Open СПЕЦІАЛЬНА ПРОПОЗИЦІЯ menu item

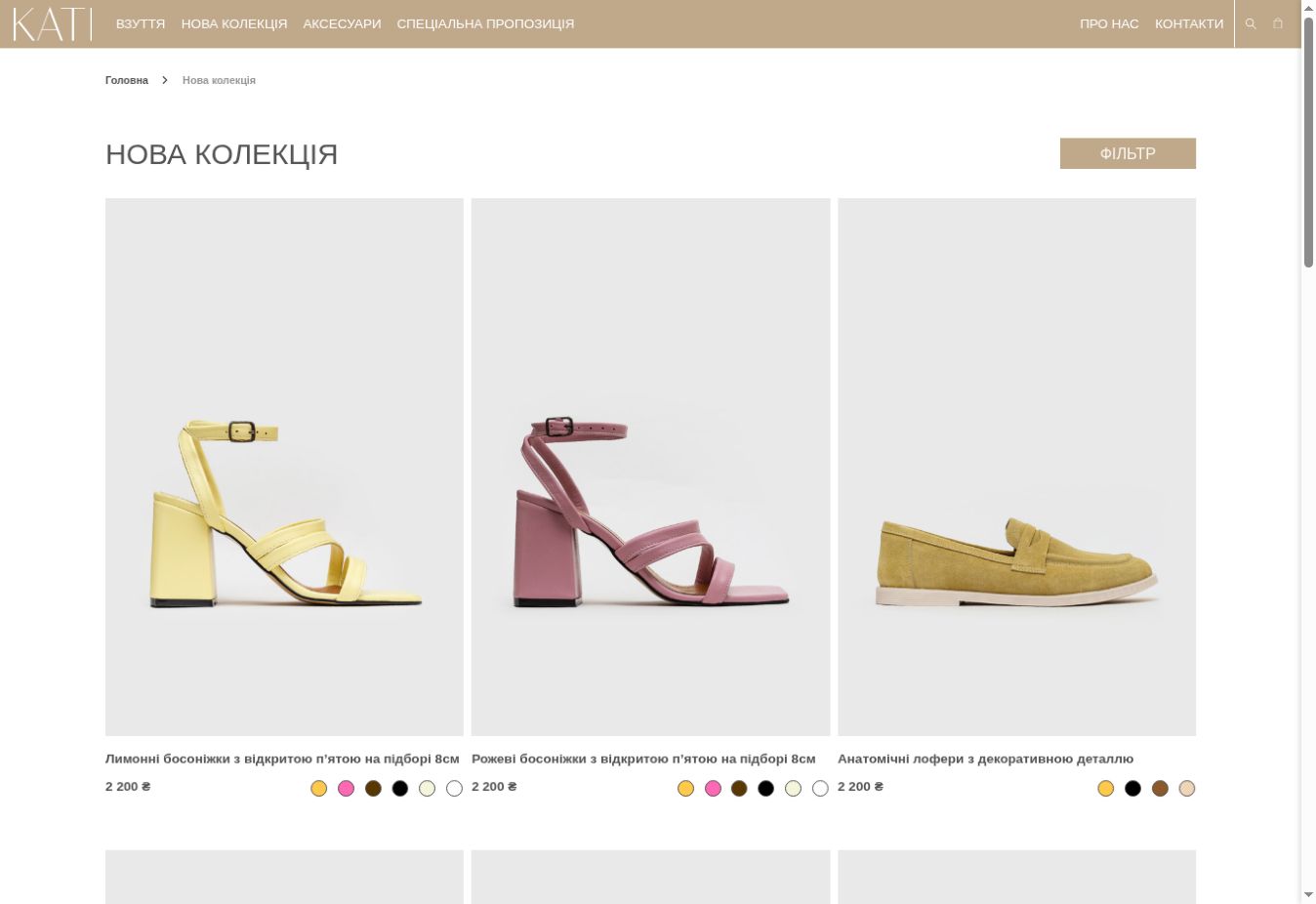tap(485, 23)
